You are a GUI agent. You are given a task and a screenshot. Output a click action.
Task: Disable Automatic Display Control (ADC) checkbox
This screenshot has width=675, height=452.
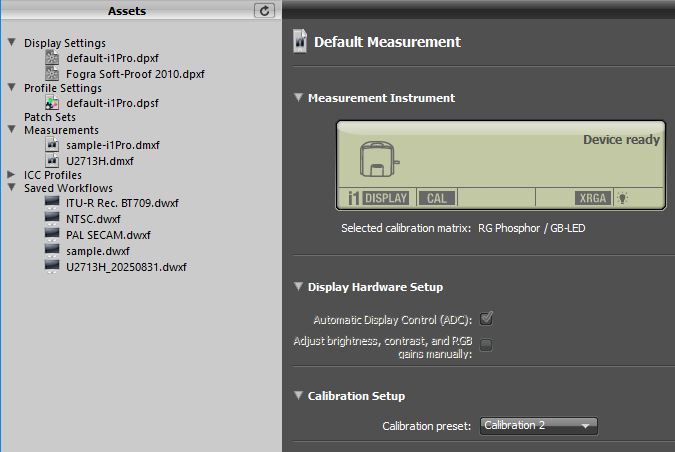(487, 320)
